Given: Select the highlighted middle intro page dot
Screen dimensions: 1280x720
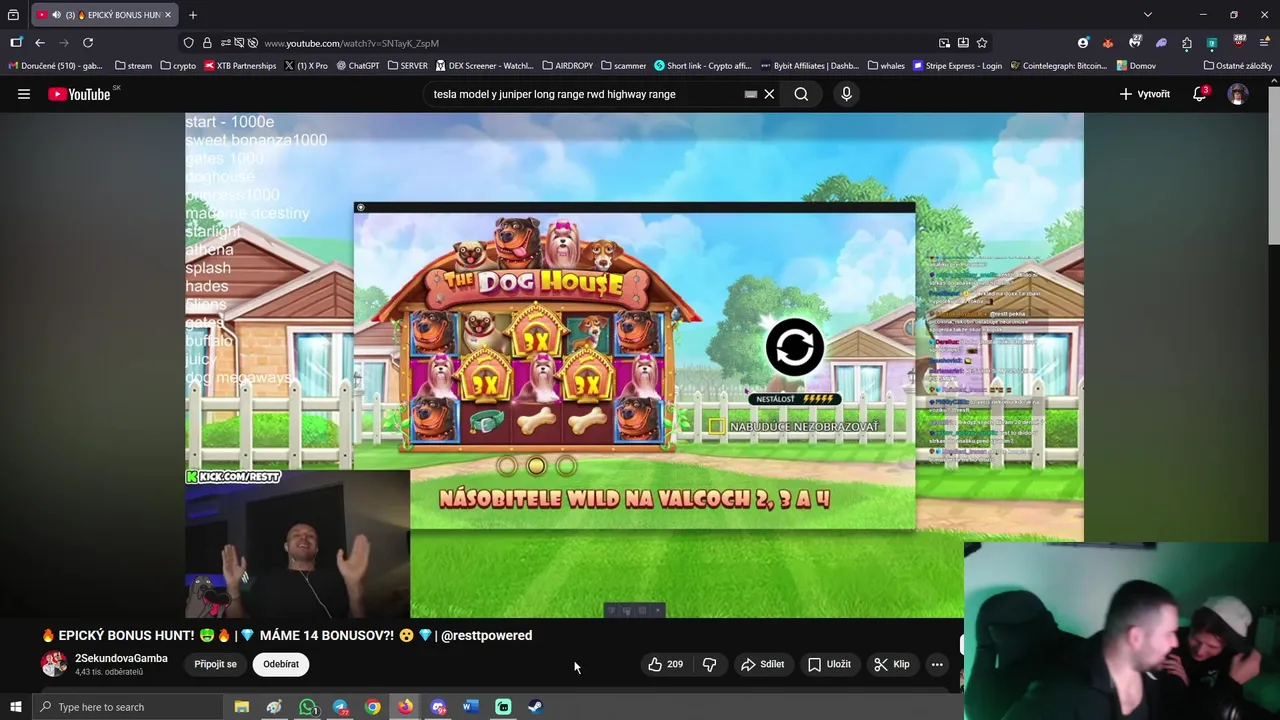Looking at the screenshot, I should pyautogui.click(x=536, y=466).
